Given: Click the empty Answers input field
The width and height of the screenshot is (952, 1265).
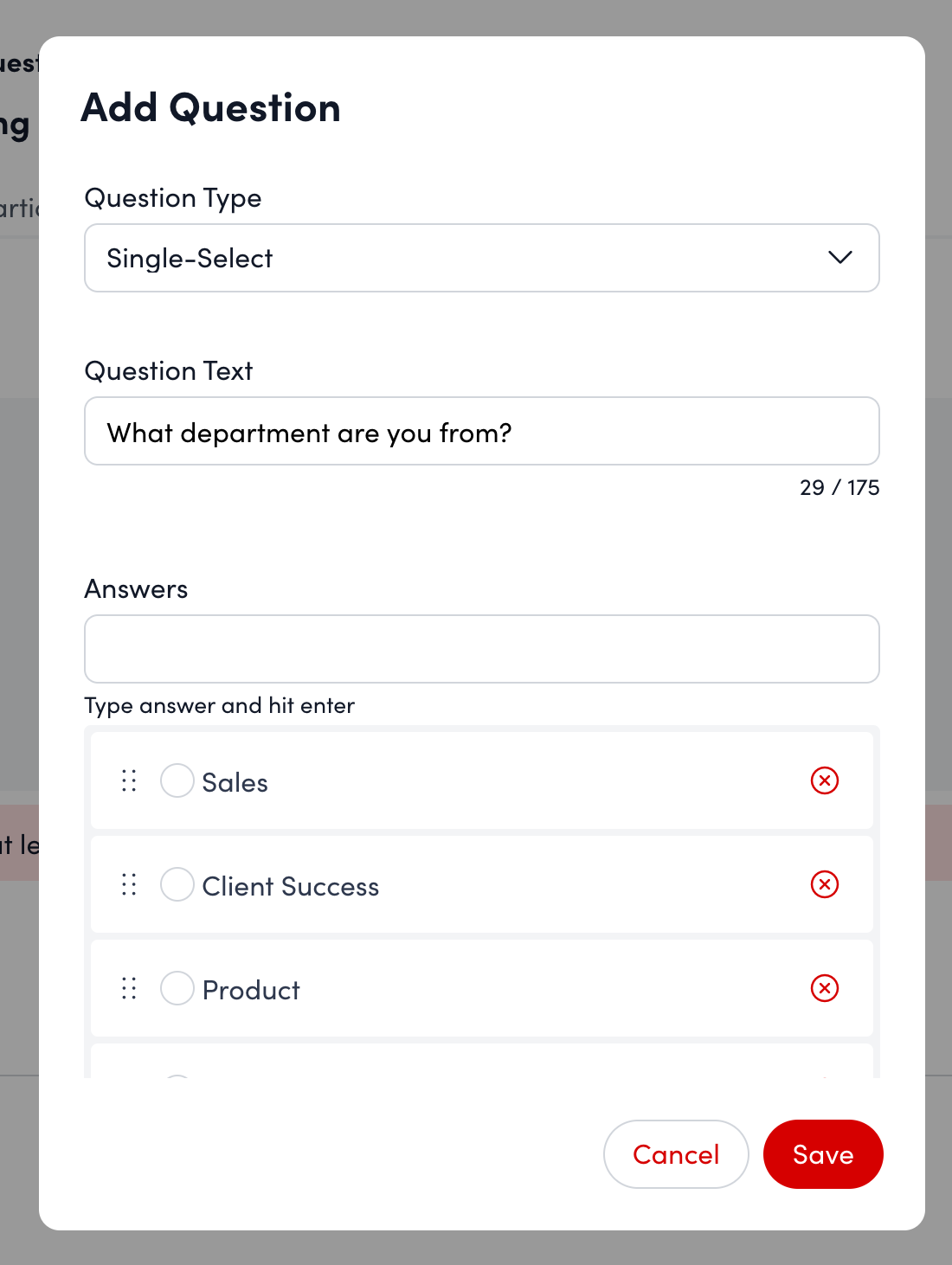Looking at the screenshot, I should tap(482, 649).
